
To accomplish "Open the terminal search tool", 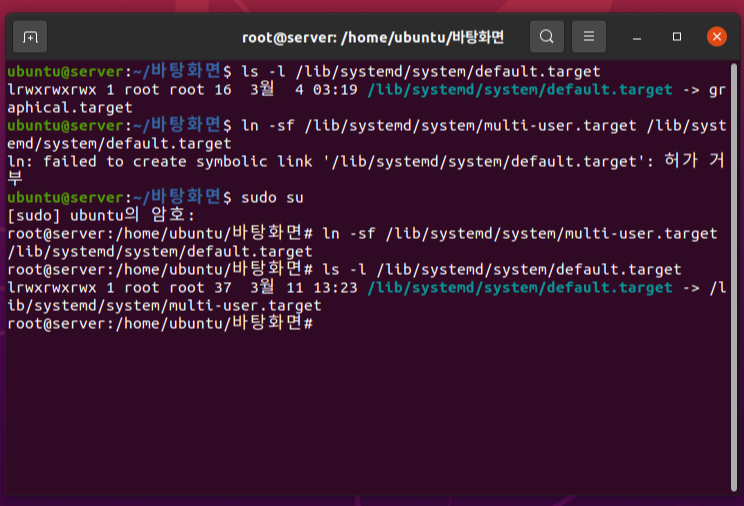I will coord(547,37).
